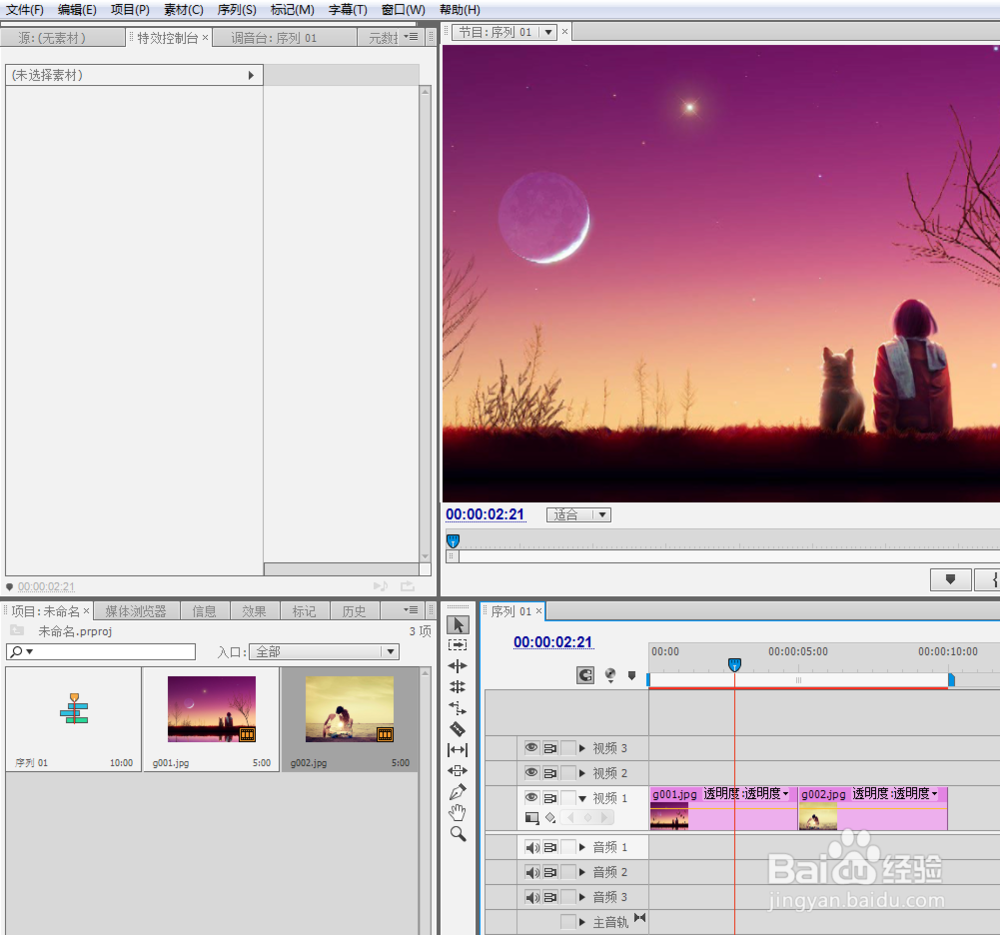Hide the 视频 1 track with eye icon
The width and height of the screenshot is (1000, 935).
[531, 797]
